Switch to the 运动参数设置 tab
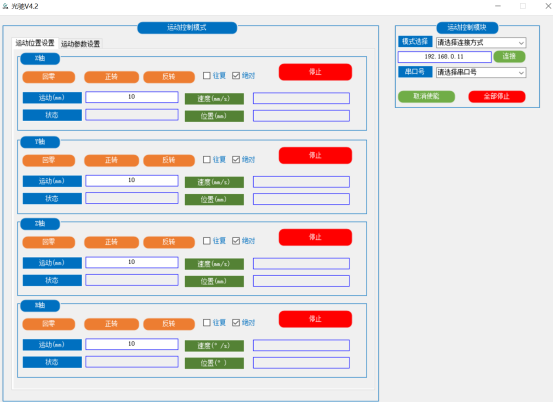Image resolution: width=554 pixels, height=403 pixels. (81, 44)
